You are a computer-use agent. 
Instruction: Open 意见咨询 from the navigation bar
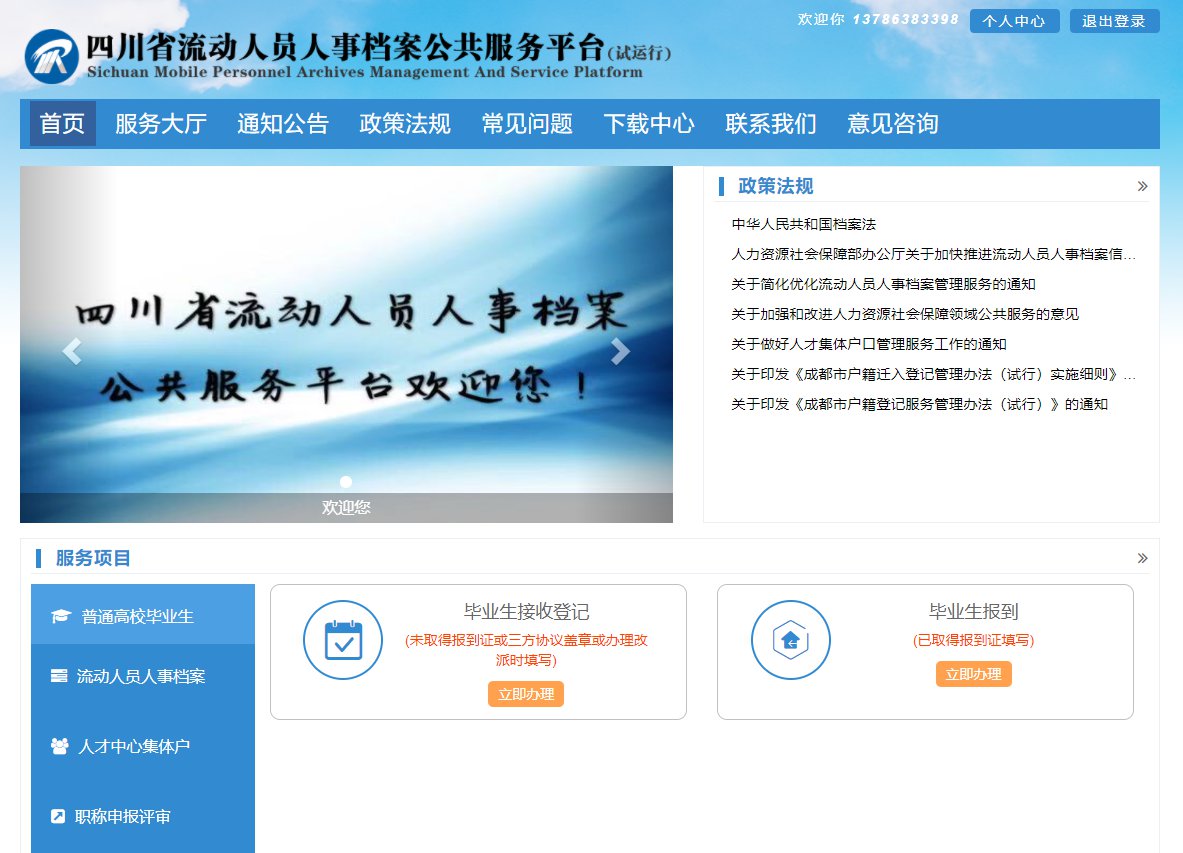tap(893, 124)
